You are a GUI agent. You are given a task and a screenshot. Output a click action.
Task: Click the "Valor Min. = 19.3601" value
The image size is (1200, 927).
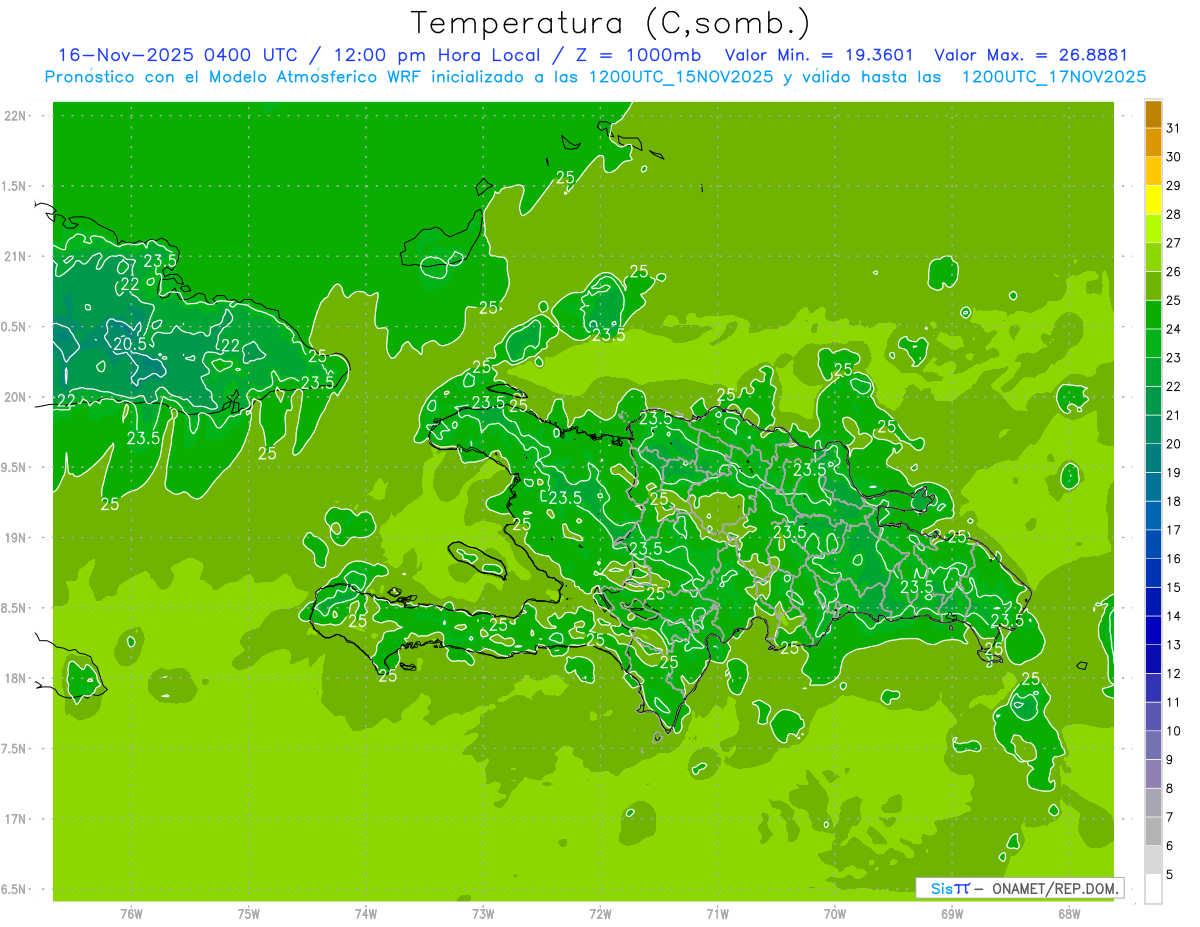pyautogui.click(x=819, y=55)
